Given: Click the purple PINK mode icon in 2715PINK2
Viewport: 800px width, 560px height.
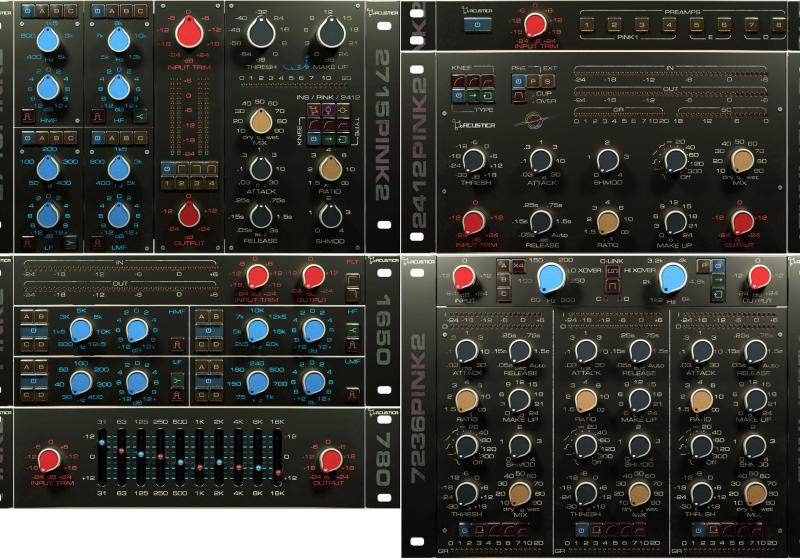Looking at the screenshot, I should (329, 110).
